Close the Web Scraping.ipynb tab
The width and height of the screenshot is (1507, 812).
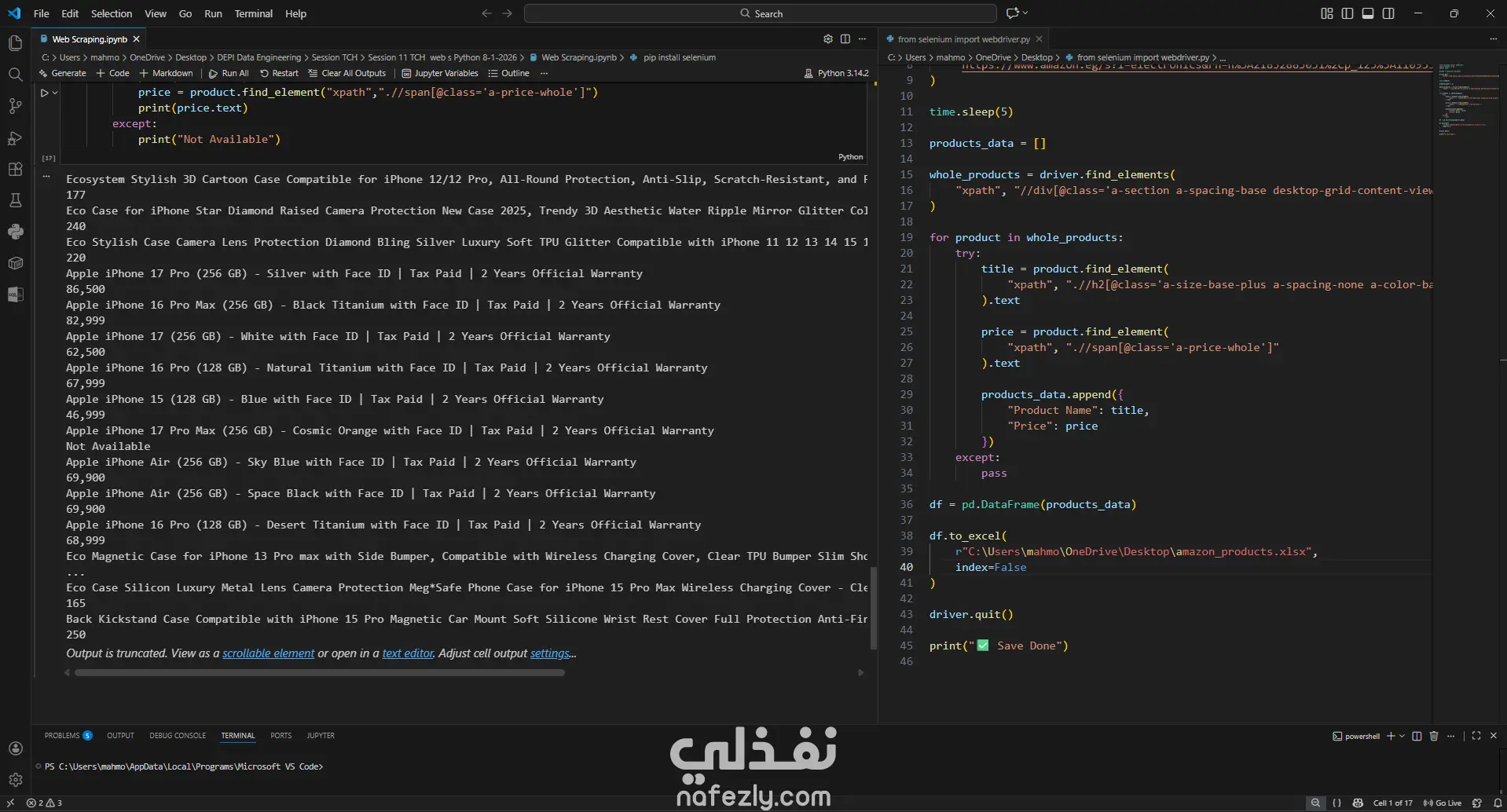[x=137, y=39]
